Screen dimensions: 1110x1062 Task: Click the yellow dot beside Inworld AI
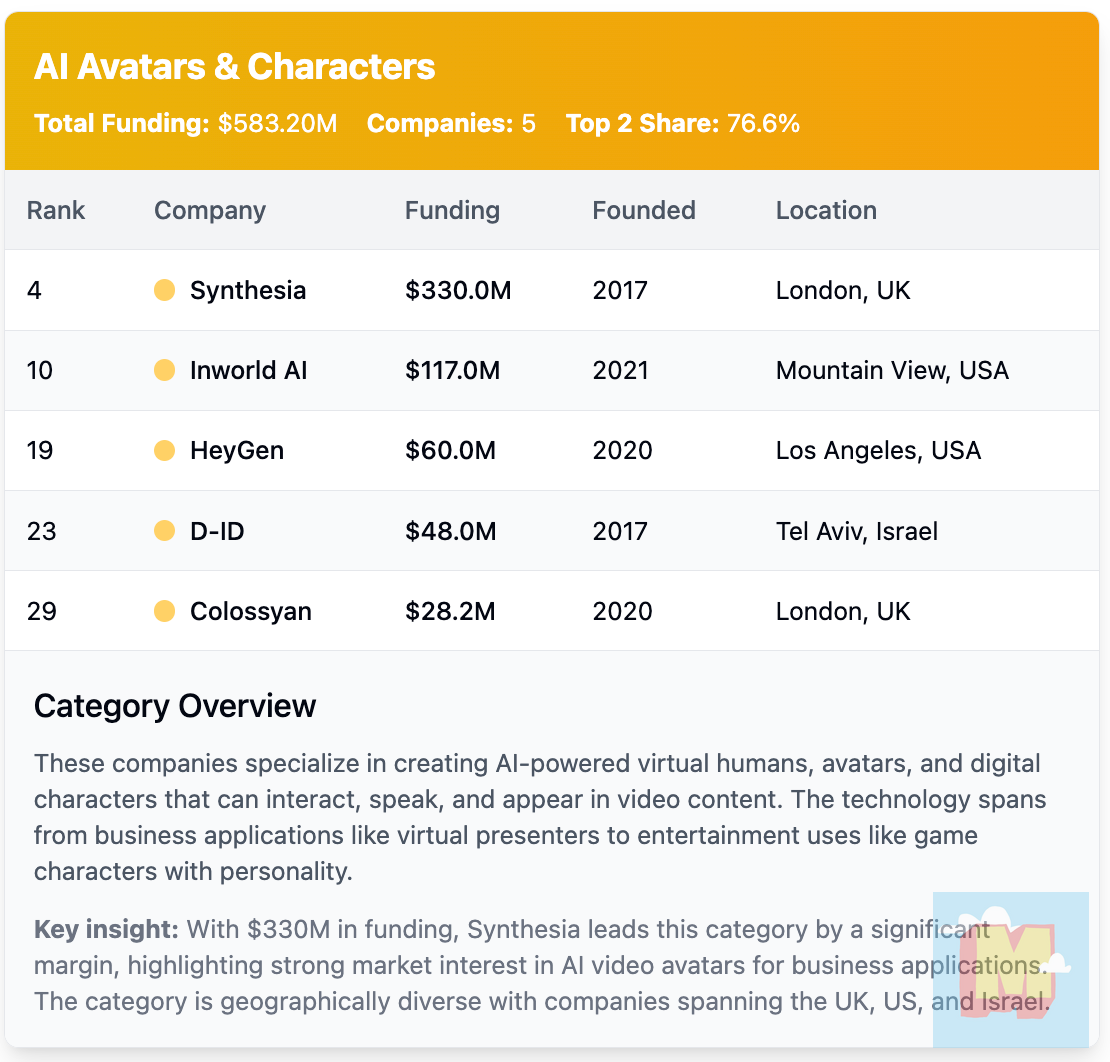164,370
